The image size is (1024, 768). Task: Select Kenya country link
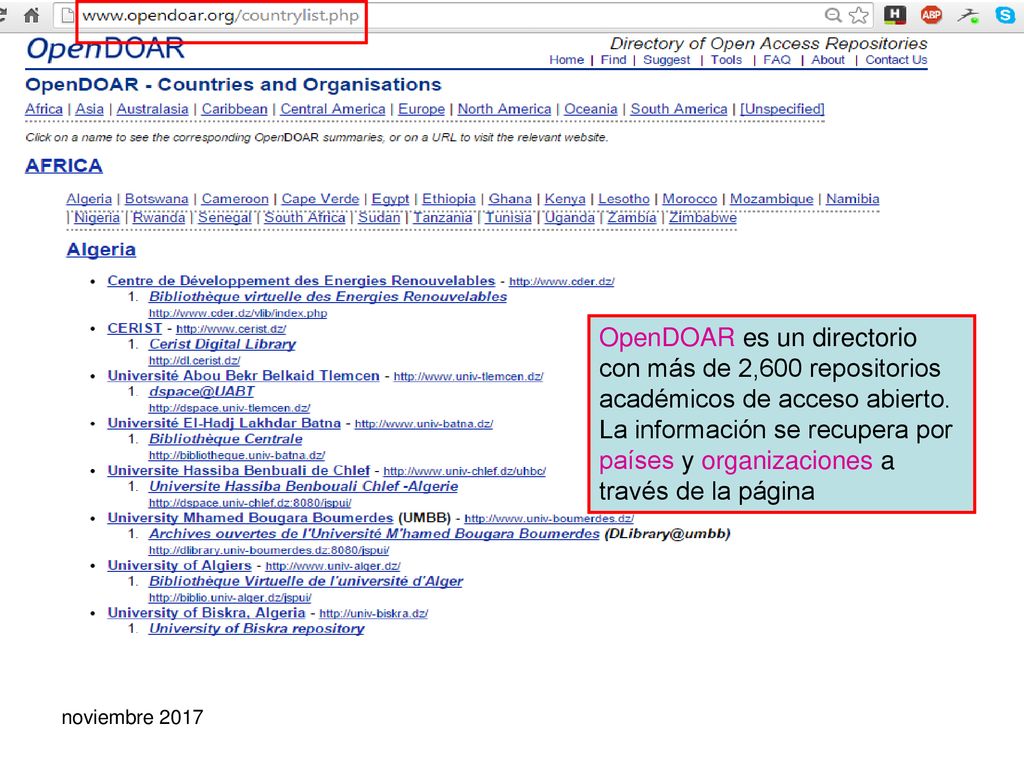pyautogui.click(x=565, y=199)
